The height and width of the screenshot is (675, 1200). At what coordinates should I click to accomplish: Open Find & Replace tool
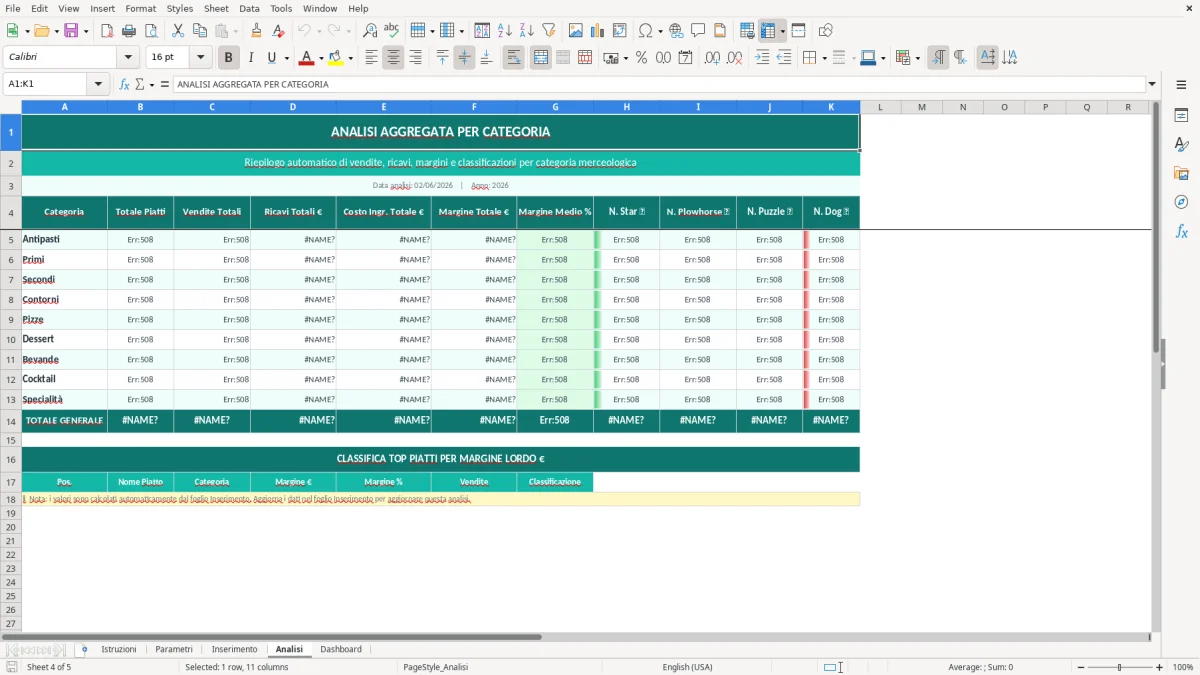click(370, 31)
